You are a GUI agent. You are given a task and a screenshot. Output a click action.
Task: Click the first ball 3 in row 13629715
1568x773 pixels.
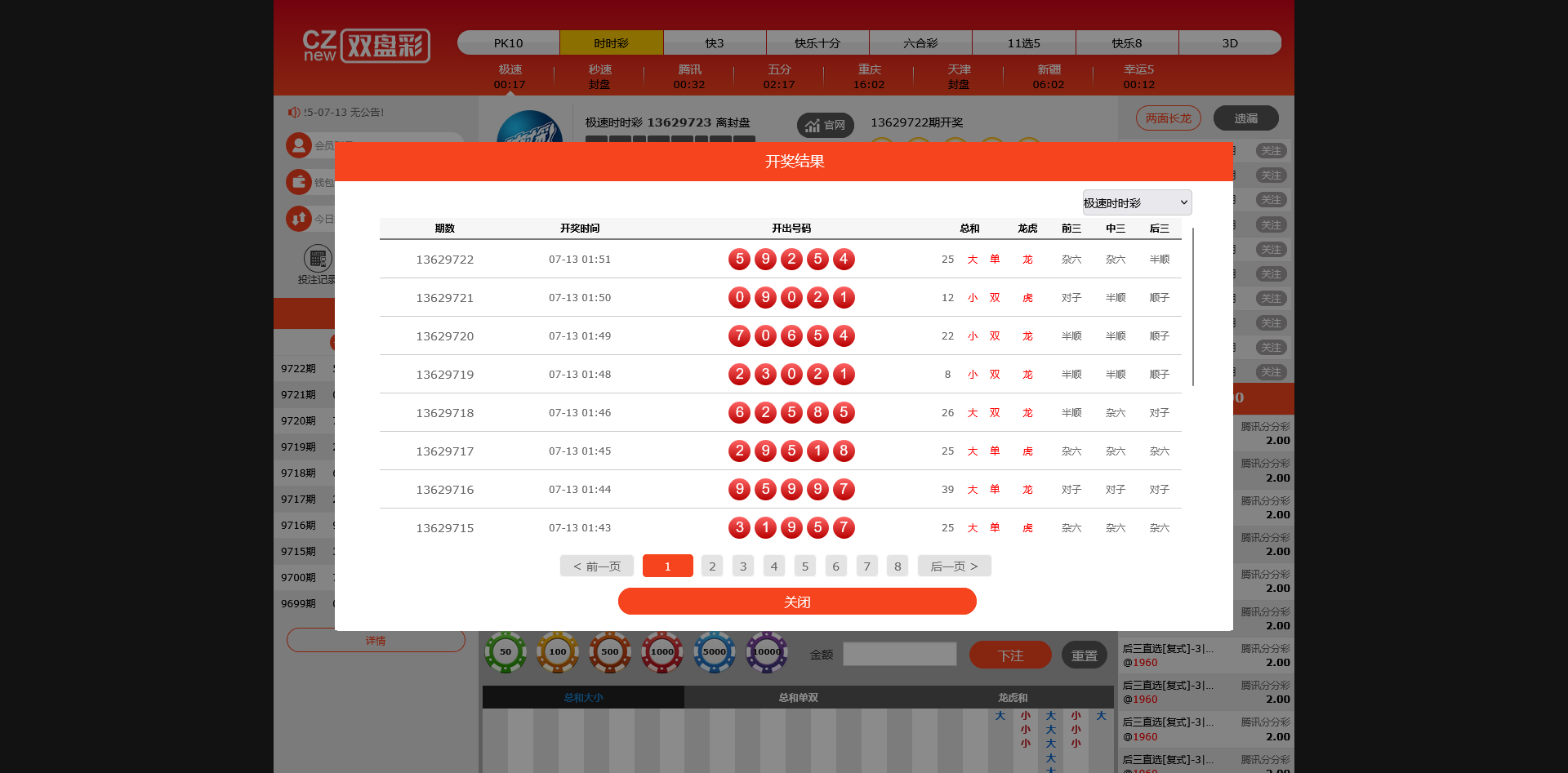coord(739,527)
